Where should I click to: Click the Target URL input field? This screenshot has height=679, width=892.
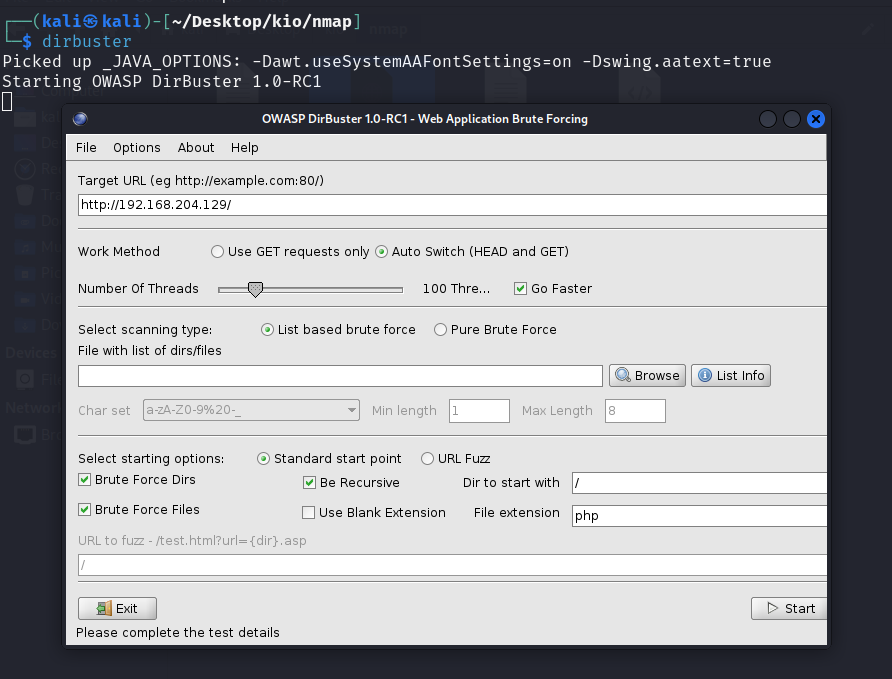[x=452, y=205]
